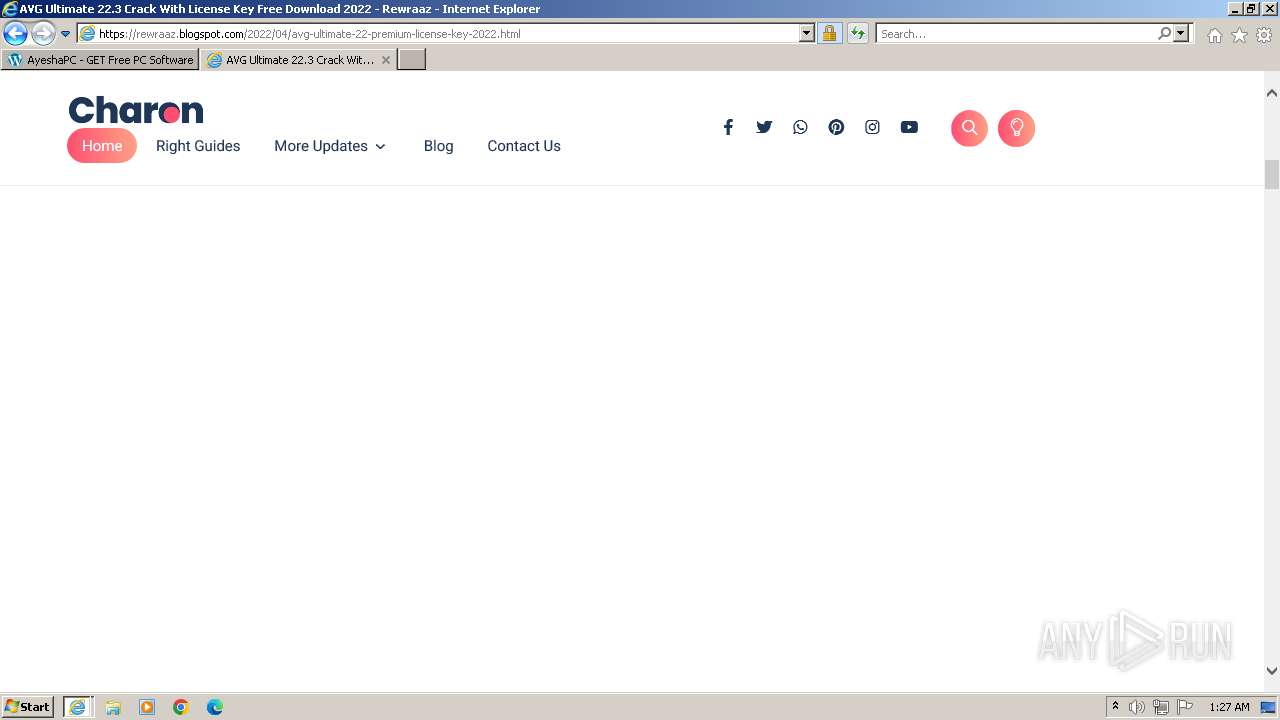
Task: Toggle dark mode with the lightbulb button
Action: click(x=1016, y=128)
